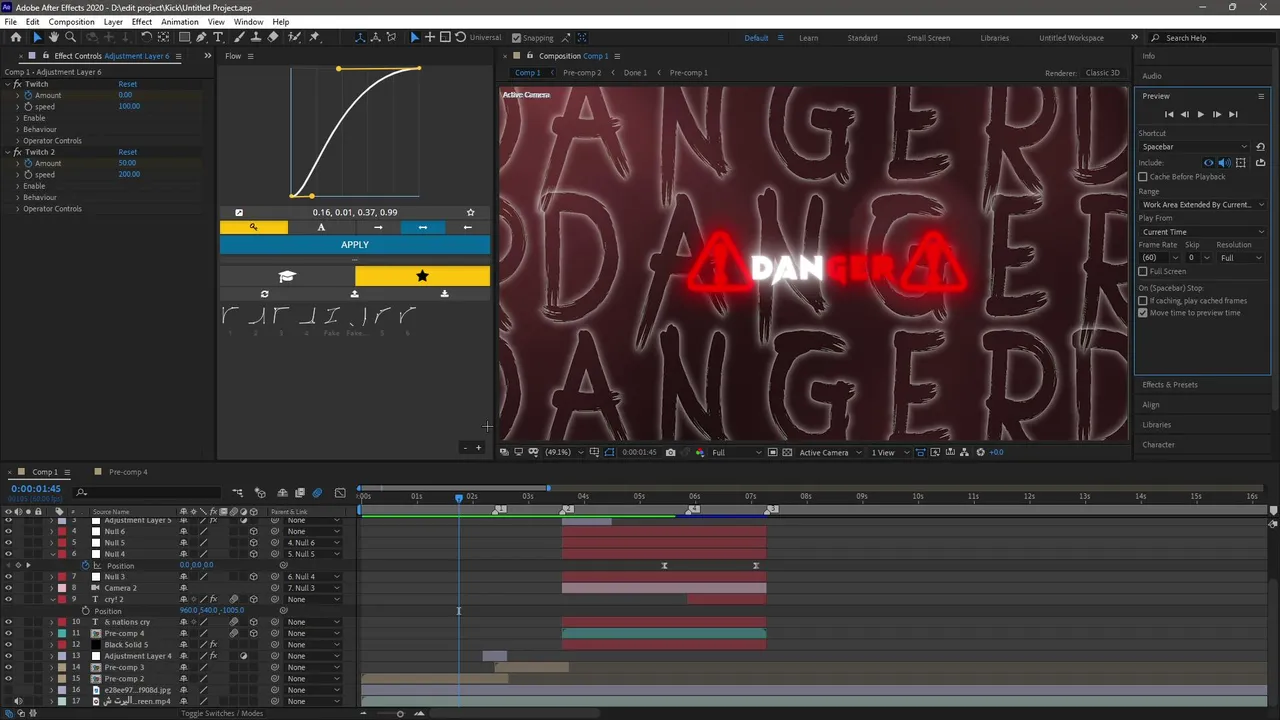Select the Horizontal Type tool

(x=218, y=37)
